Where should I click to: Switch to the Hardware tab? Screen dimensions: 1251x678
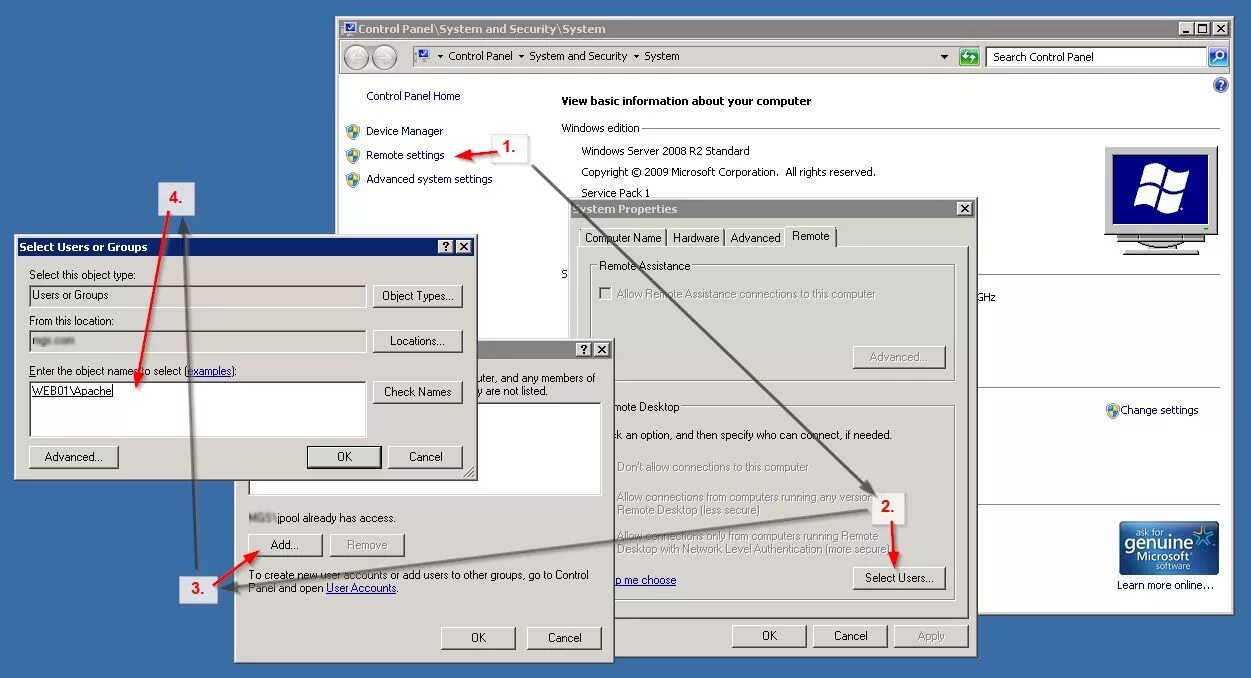click(695, 237)
